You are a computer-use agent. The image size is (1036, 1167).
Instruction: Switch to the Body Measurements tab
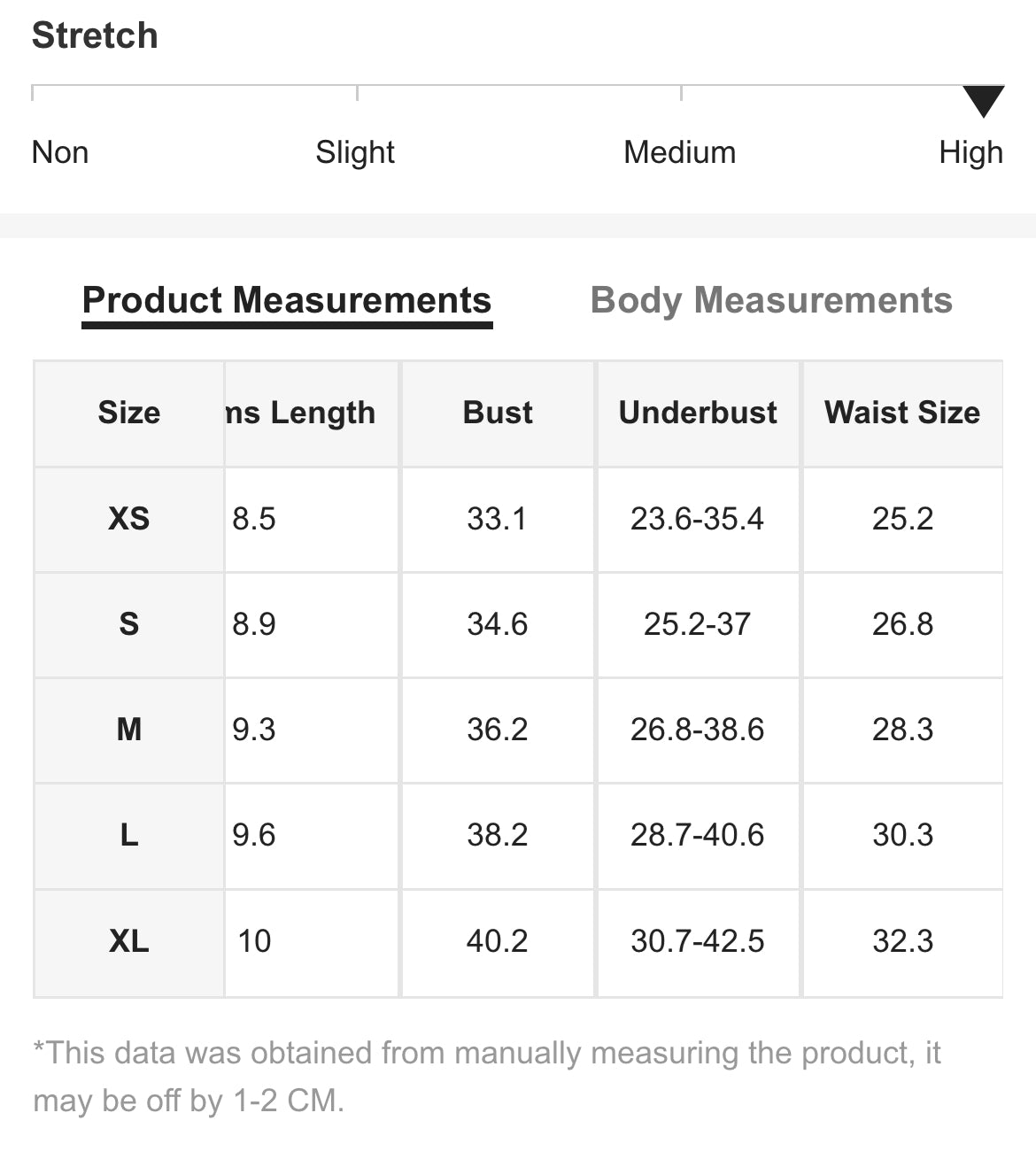click(771, 300)
